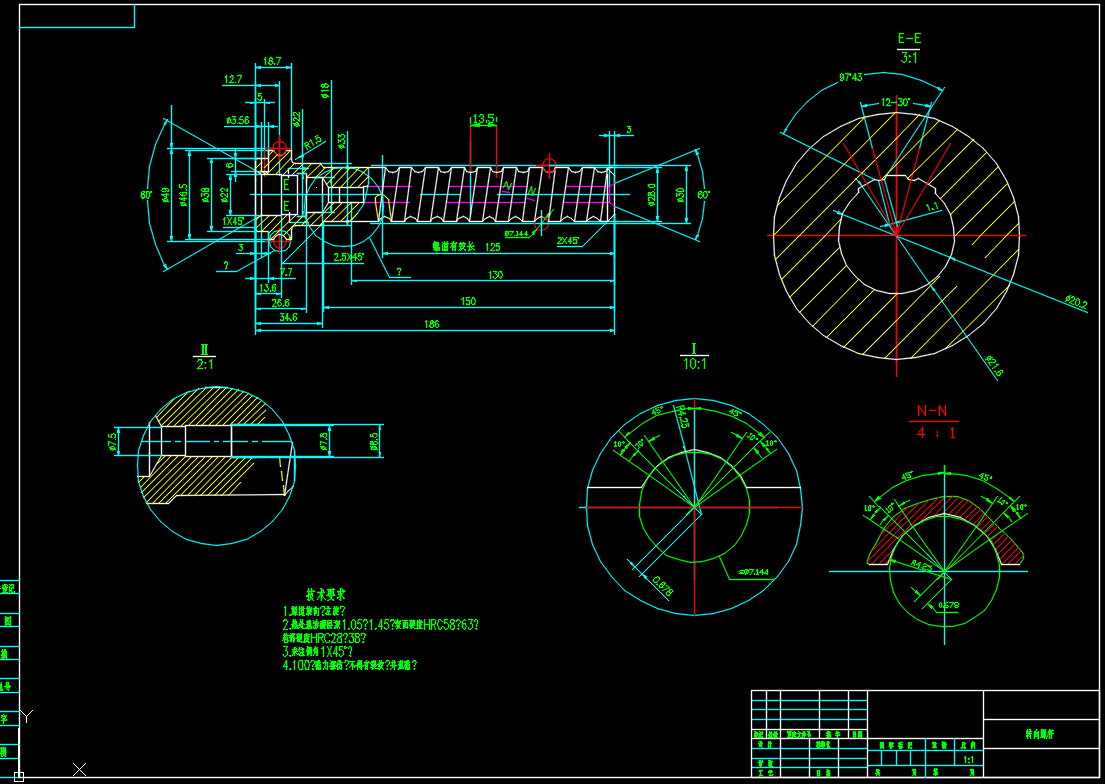Select the E-E section view label

pyautogui.click(x=909, y=39)
